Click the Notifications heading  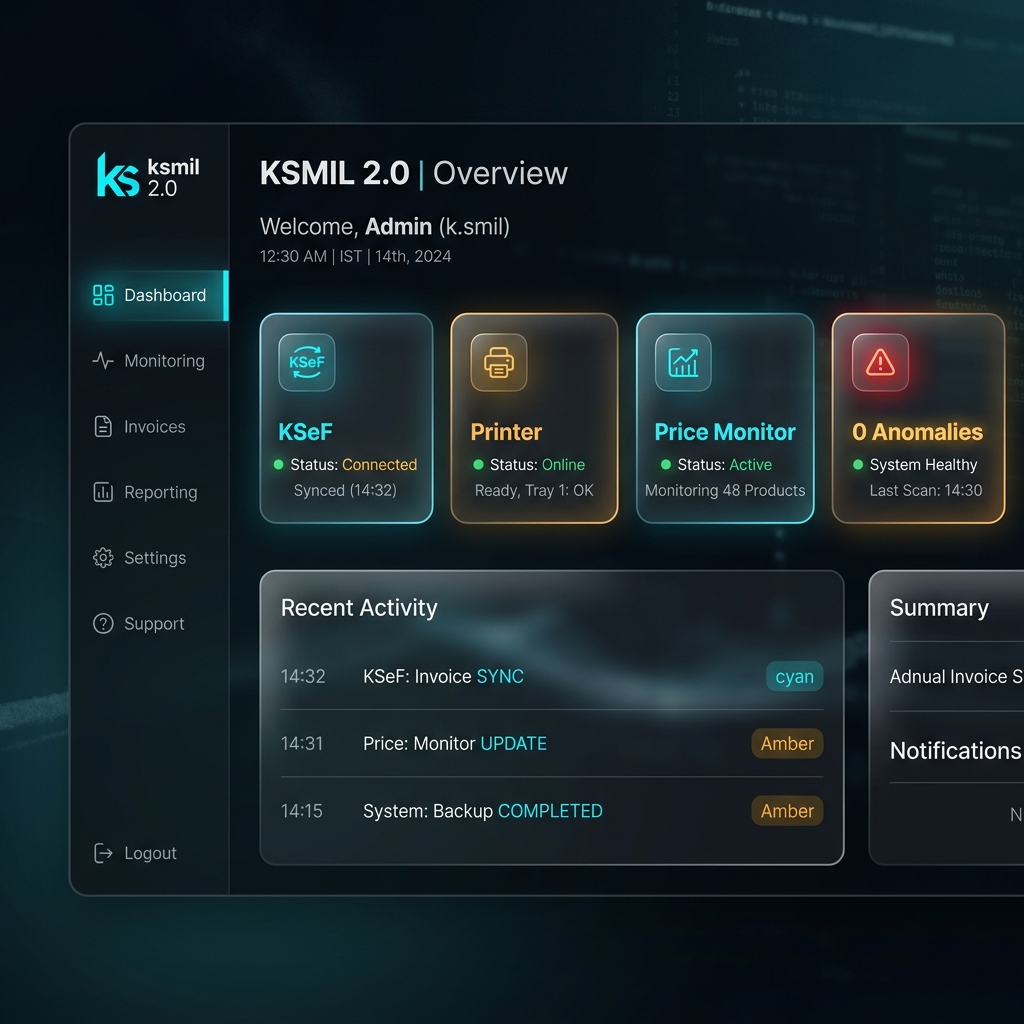coord(955,751)
